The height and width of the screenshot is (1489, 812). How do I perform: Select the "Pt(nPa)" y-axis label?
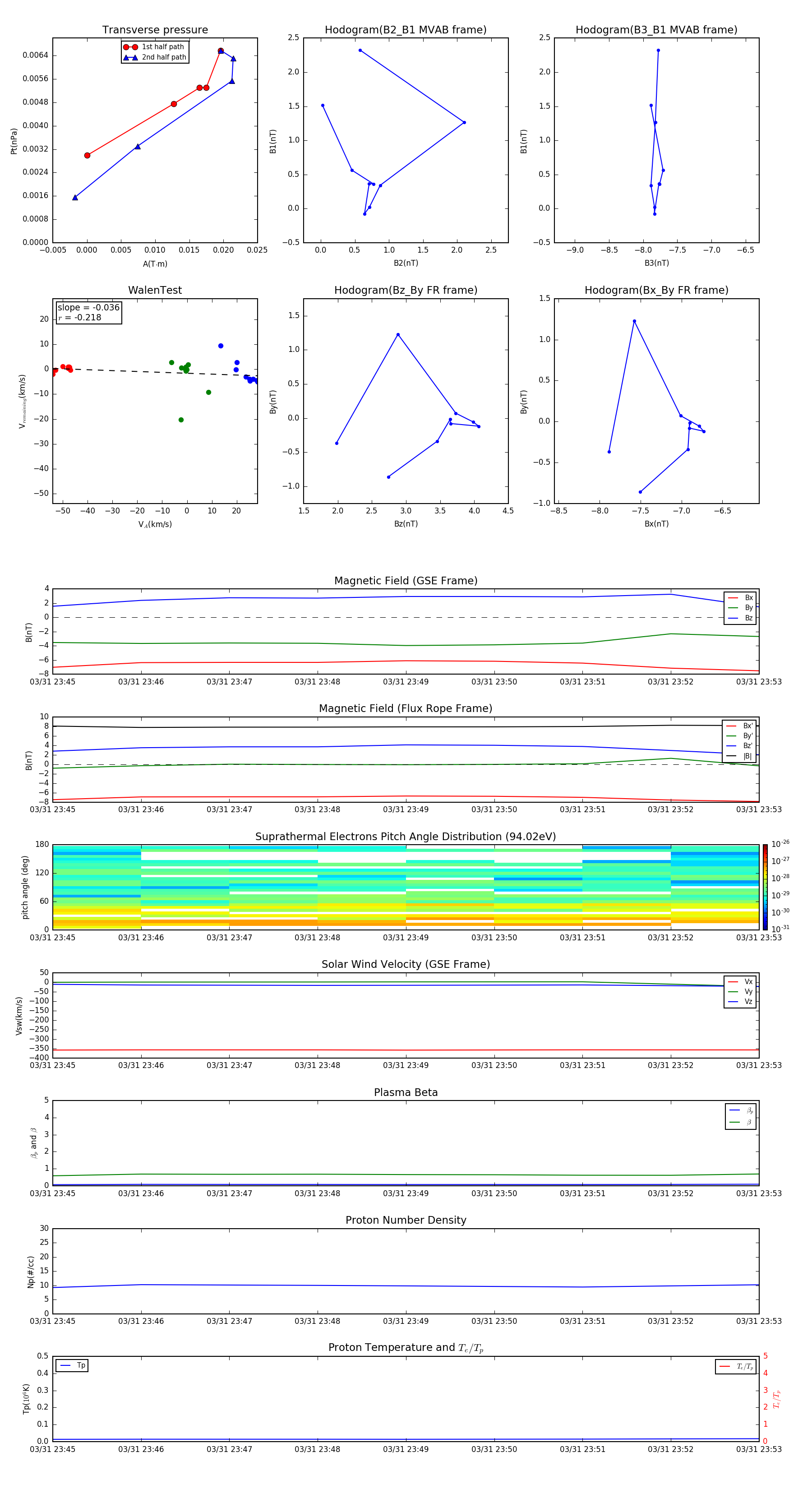click(14, 141)
